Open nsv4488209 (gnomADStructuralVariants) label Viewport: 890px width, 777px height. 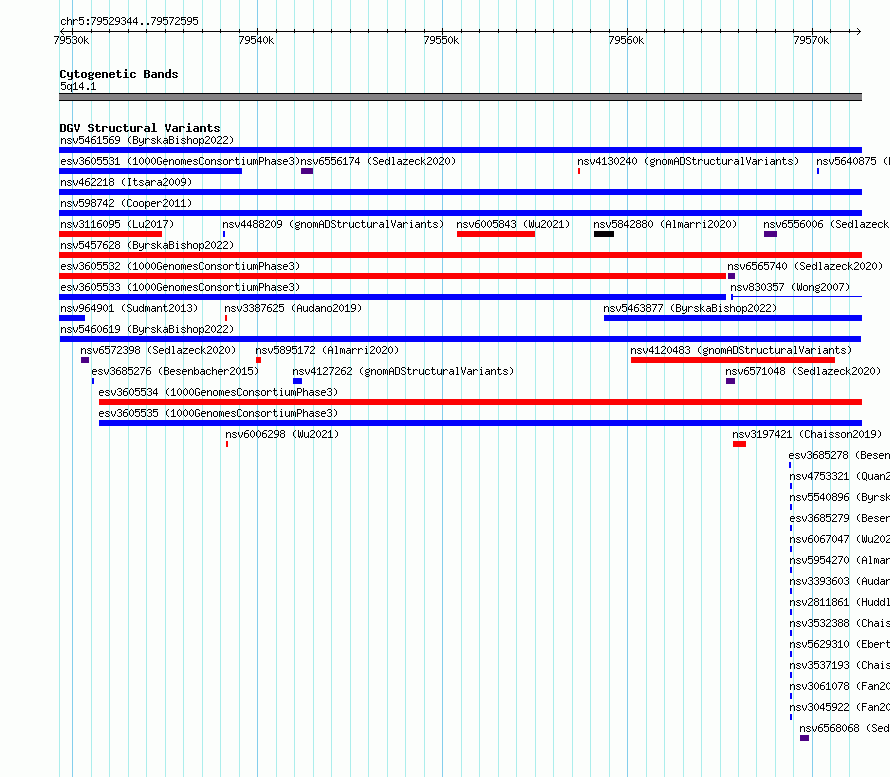(x=333, y=224)
